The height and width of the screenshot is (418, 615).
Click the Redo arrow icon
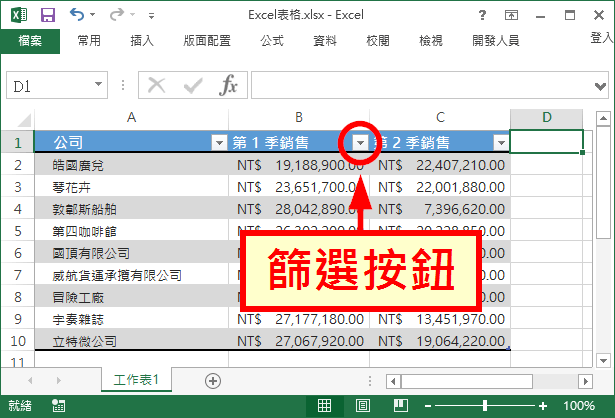pyautogui.click(x=116, y=15)
